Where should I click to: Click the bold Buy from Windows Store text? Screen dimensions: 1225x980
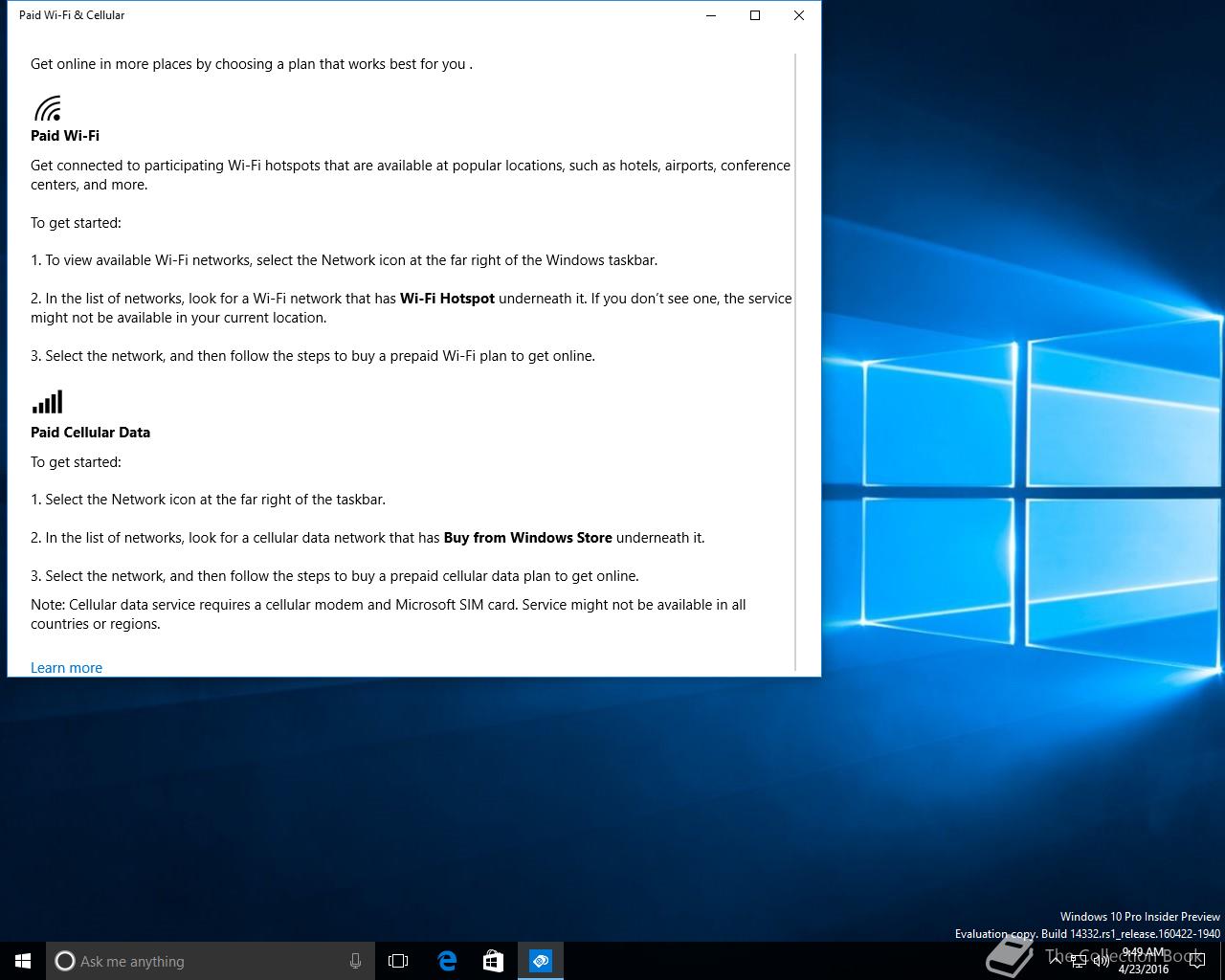click(x=527, y=538)
